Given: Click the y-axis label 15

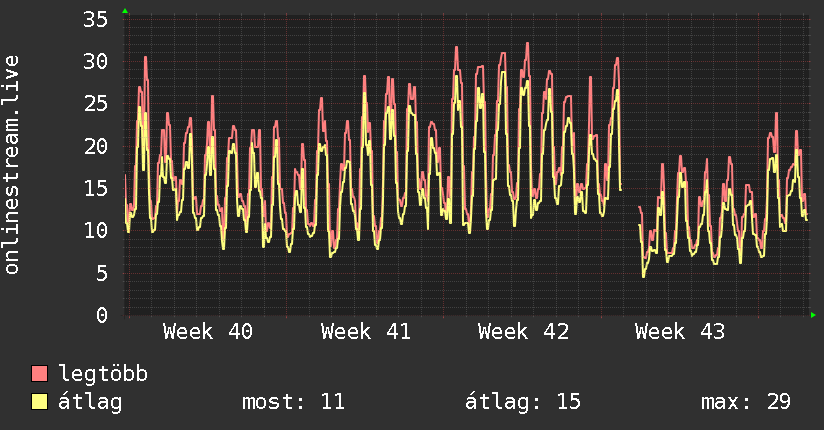Looking at the screenshot, I should (x=96, y=188).
